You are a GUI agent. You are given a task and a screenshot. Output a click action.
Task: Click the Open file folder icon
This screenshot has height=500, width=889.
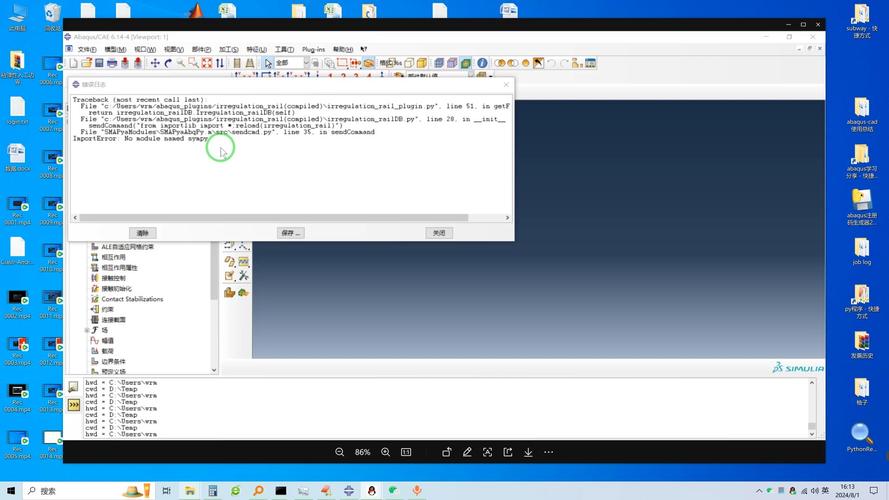pyautogui.click(x=86, y=63)
